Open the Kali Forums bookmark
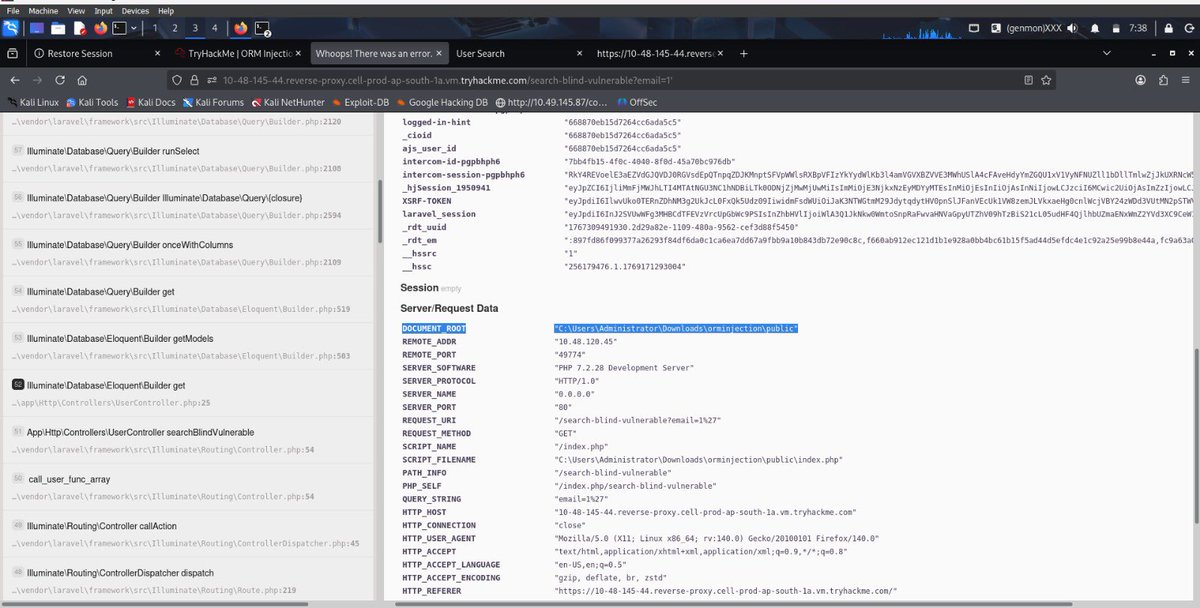1200x608 pixels. click(214, 102)
